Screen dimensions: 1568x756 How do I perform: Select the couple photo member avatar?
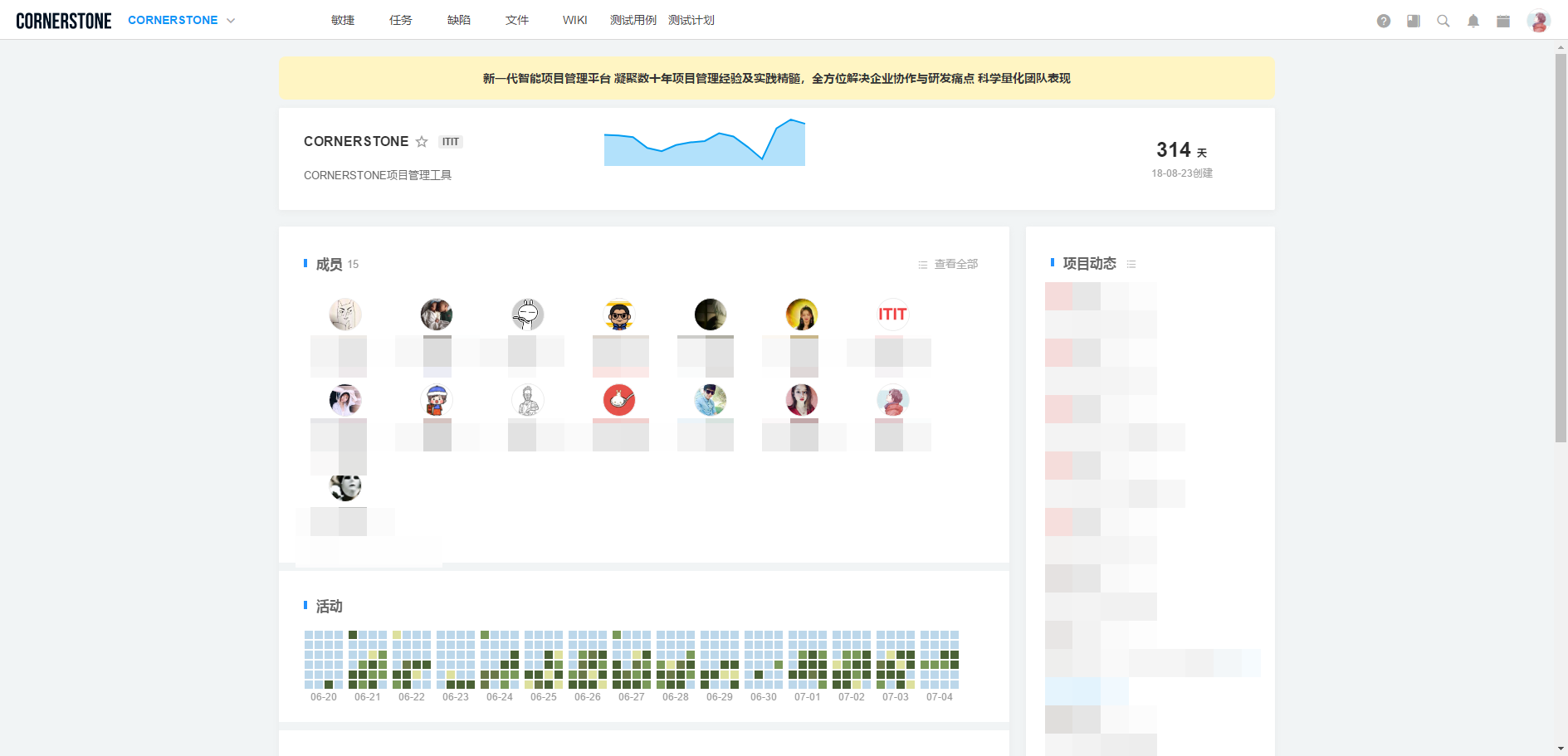(x=437, y=315)
